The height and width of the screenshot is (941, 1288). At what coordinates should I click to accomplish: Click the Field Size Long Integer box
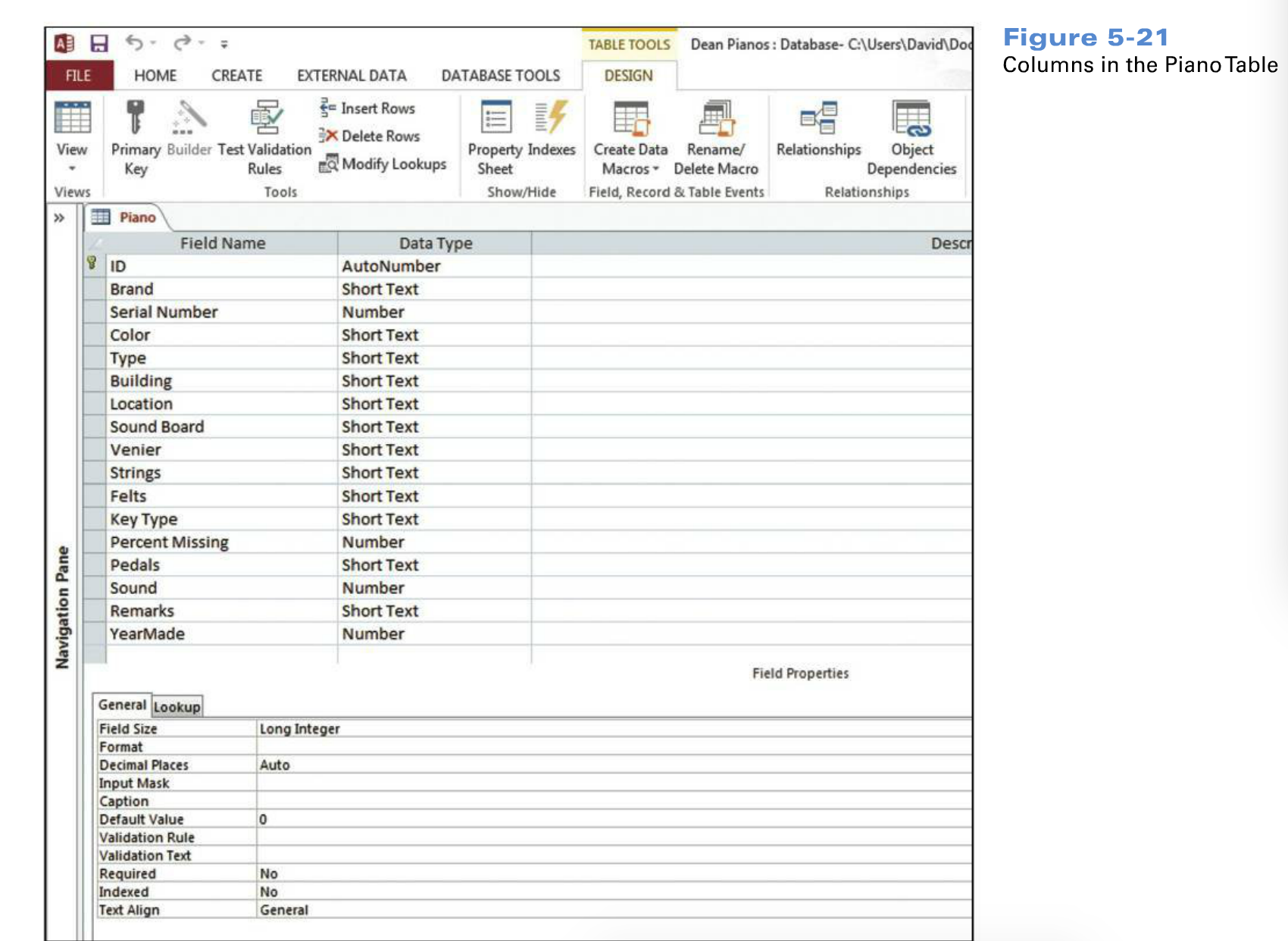click(614, 729)
